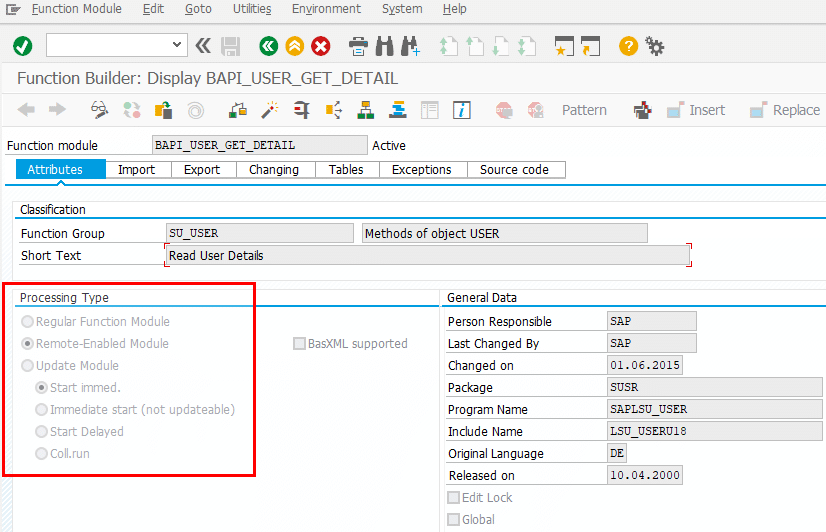Click the Display/Change glasses-pencil icon
The height and width of the screenshot is (532, 826).
click(x=99, y=110)
